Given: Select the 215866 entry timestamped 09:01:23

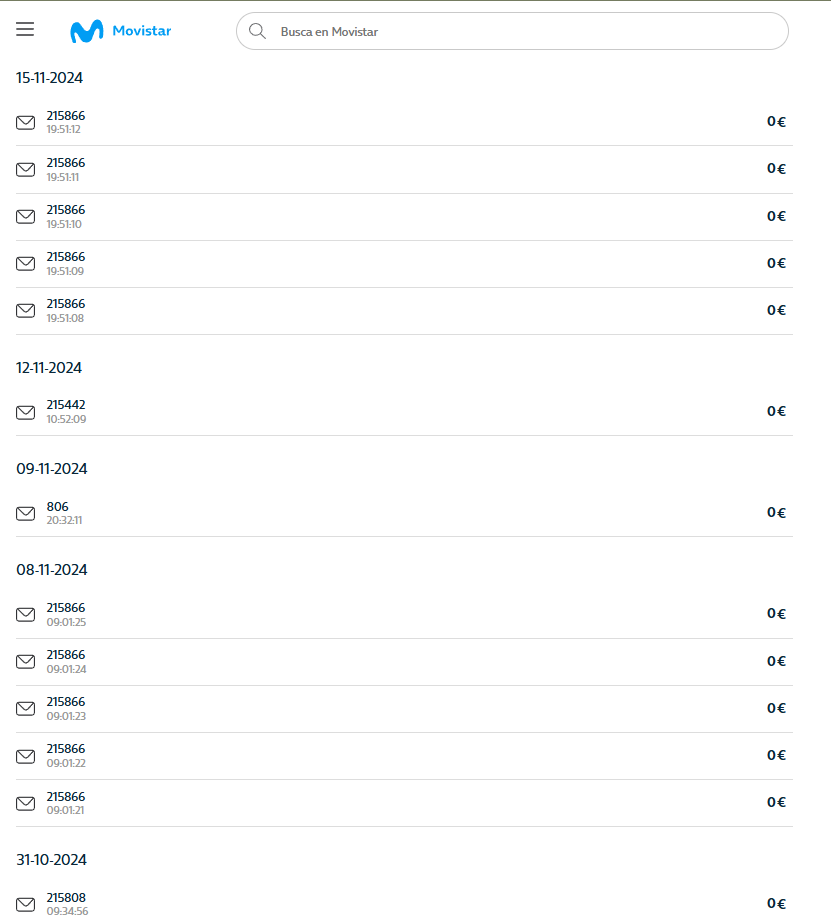Looking at the screenshot, I should pos(66,706).
